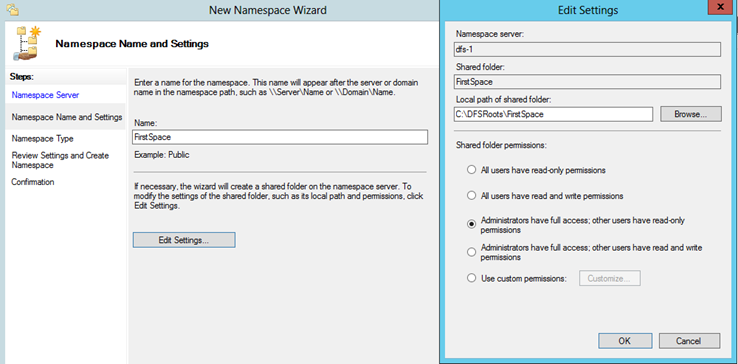This screenshot has height=364, width=738.
Task: Click the 'Edit Settings' dialog title
Action: coord(588,9)
